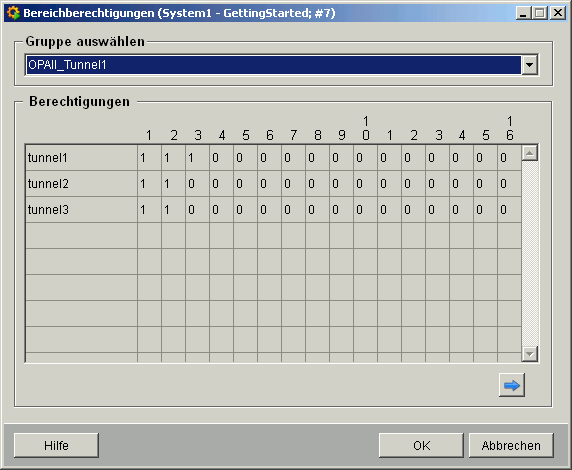Viewport: 572px width, 470px height.
Task: Click the blue right-arrow button
Action: [511, 385]
